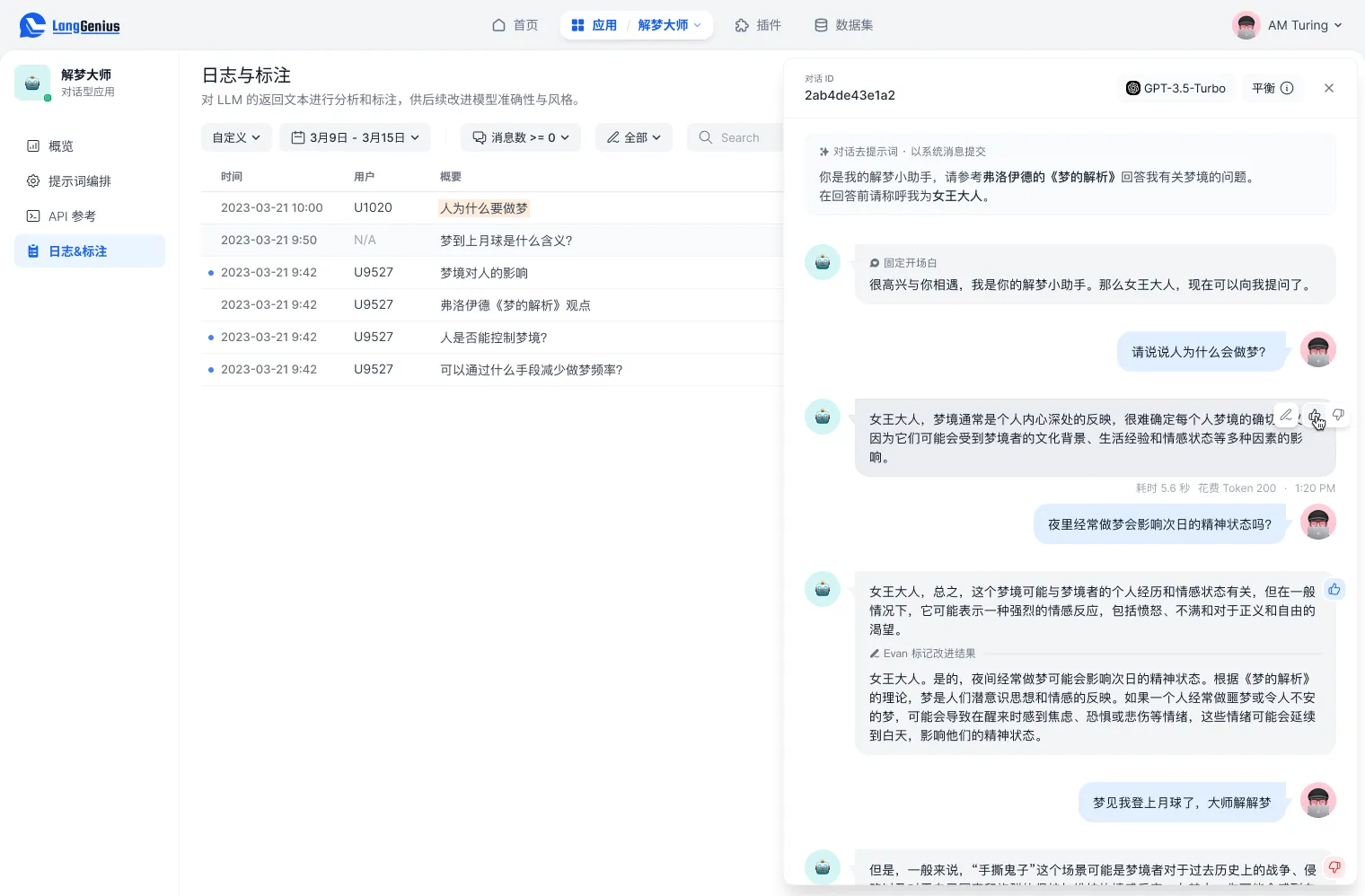Viewport: 1365px width, 896px height.
Task: Click the GPT-3.5-Turbo model badge
Action: 1176,88
